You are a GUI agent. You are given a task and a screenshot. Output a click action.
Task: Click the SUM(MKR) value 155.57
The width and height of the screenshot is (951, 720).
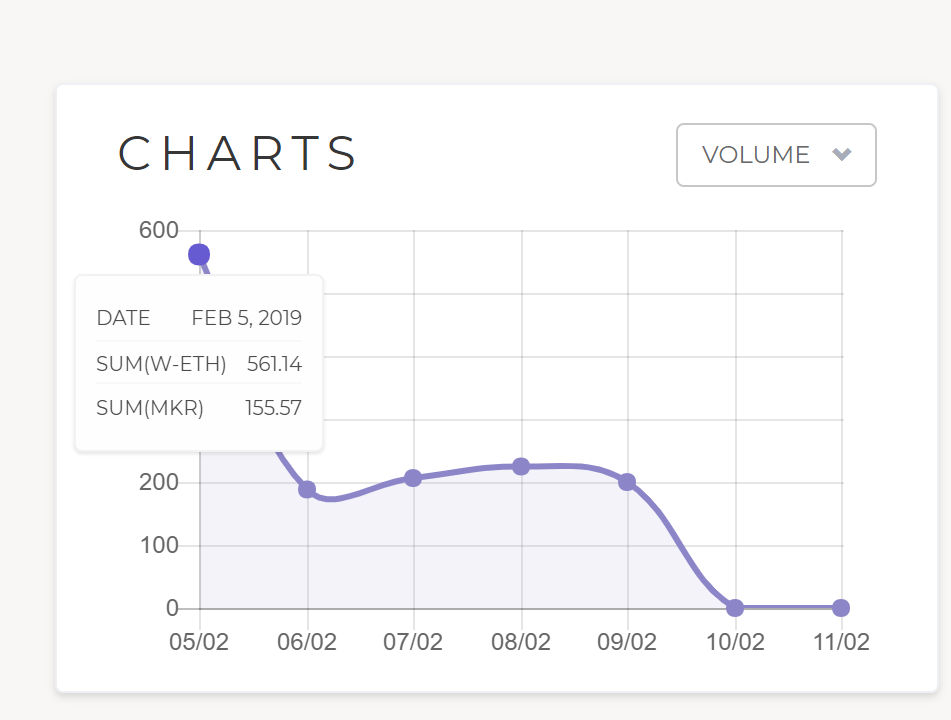click(273, 408)
